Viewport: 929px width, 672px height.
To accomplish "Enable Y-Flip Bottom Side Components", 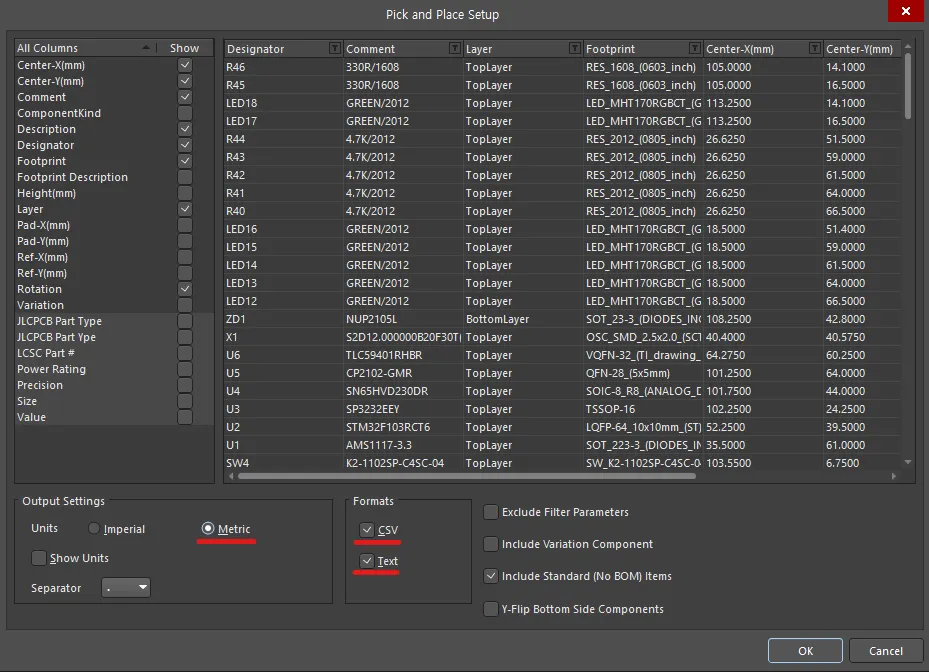I will [491, 609].
